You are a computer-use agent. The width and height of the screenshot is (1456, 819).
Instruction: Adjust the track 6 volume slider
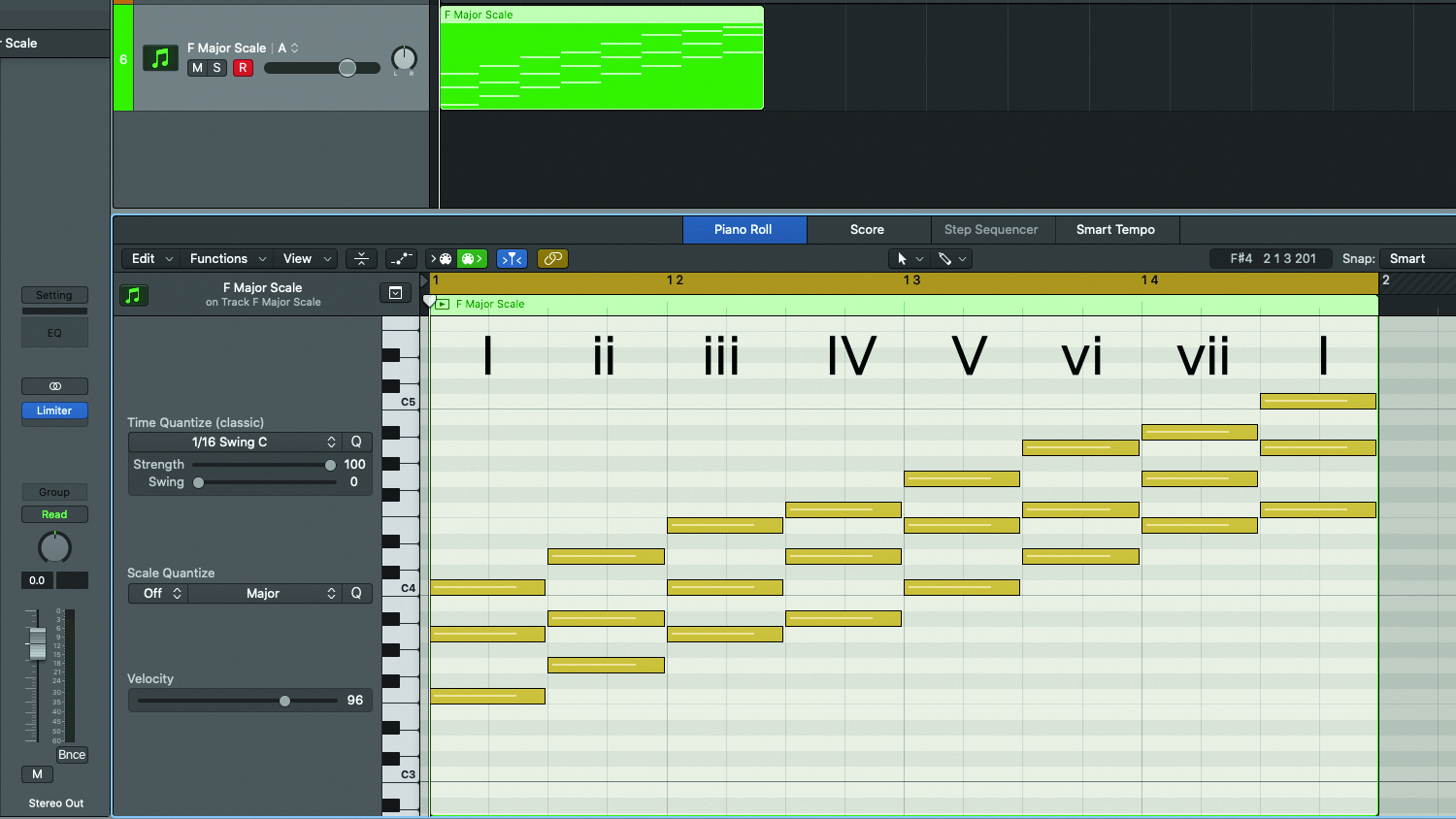tap(347, 68)
